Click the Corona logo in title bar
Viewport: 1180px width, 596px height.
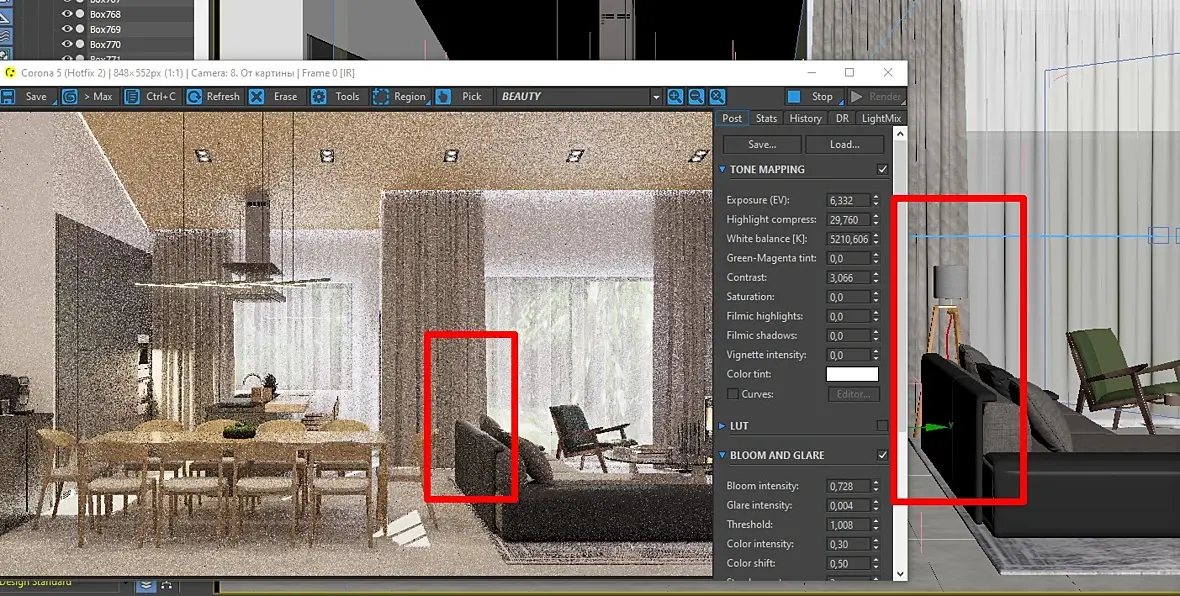(x=10, y=73)
